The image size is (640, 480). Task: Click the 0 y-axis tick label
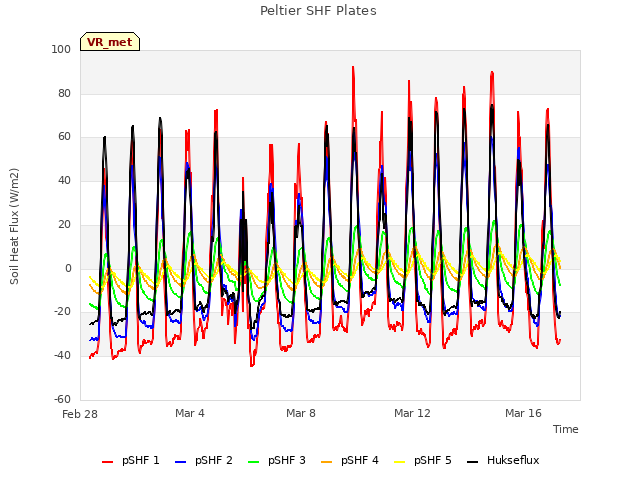click(x=68, y=269)
